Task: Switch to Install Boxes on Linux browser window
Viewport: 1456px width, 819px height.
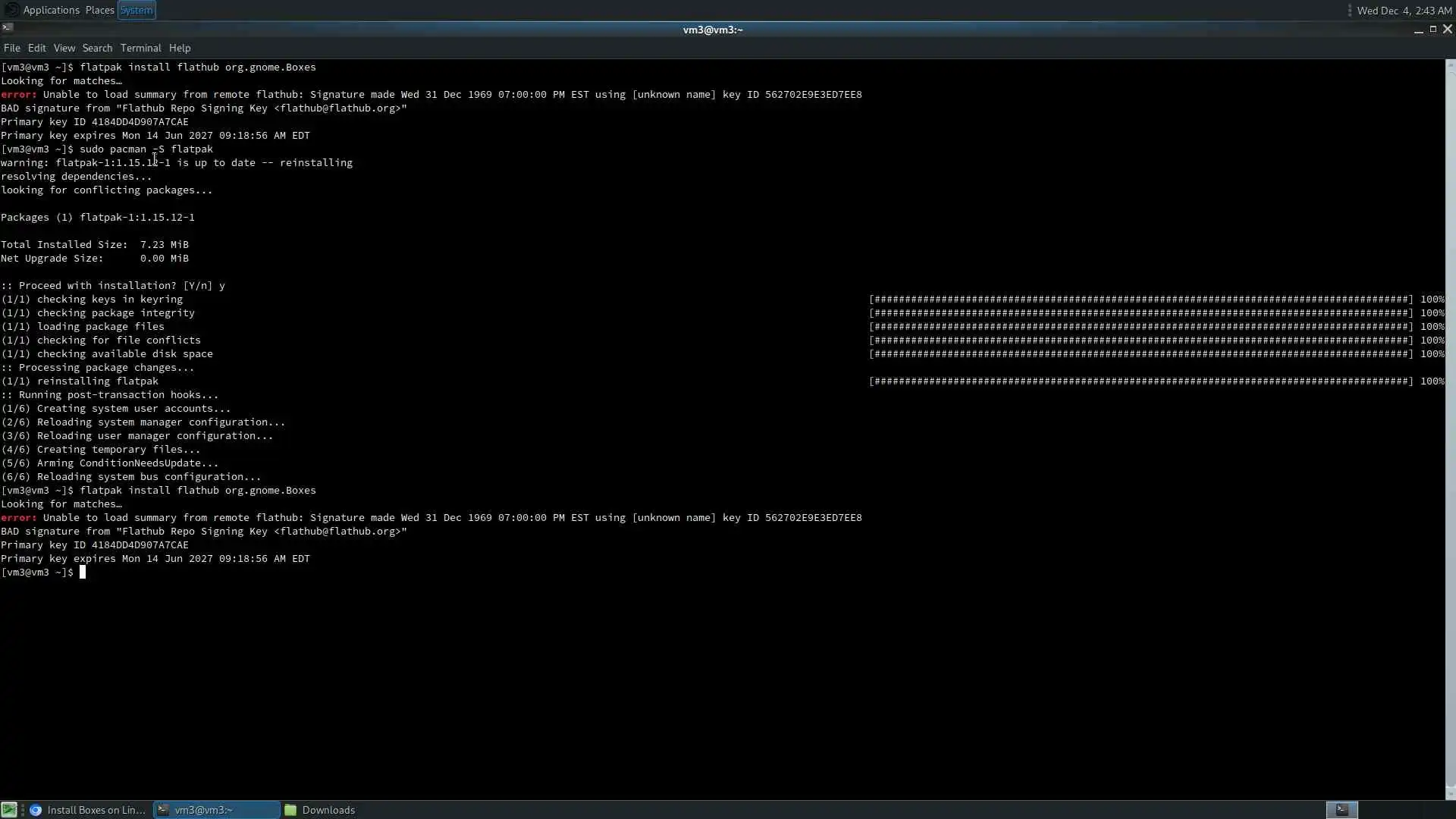Action: point(88,810)
